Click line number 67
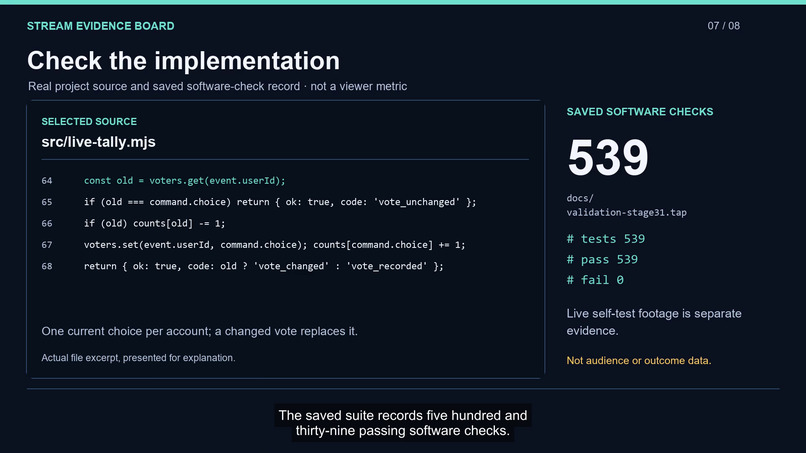The width and height of the screenshot is (806, 453). click(47, 245)
